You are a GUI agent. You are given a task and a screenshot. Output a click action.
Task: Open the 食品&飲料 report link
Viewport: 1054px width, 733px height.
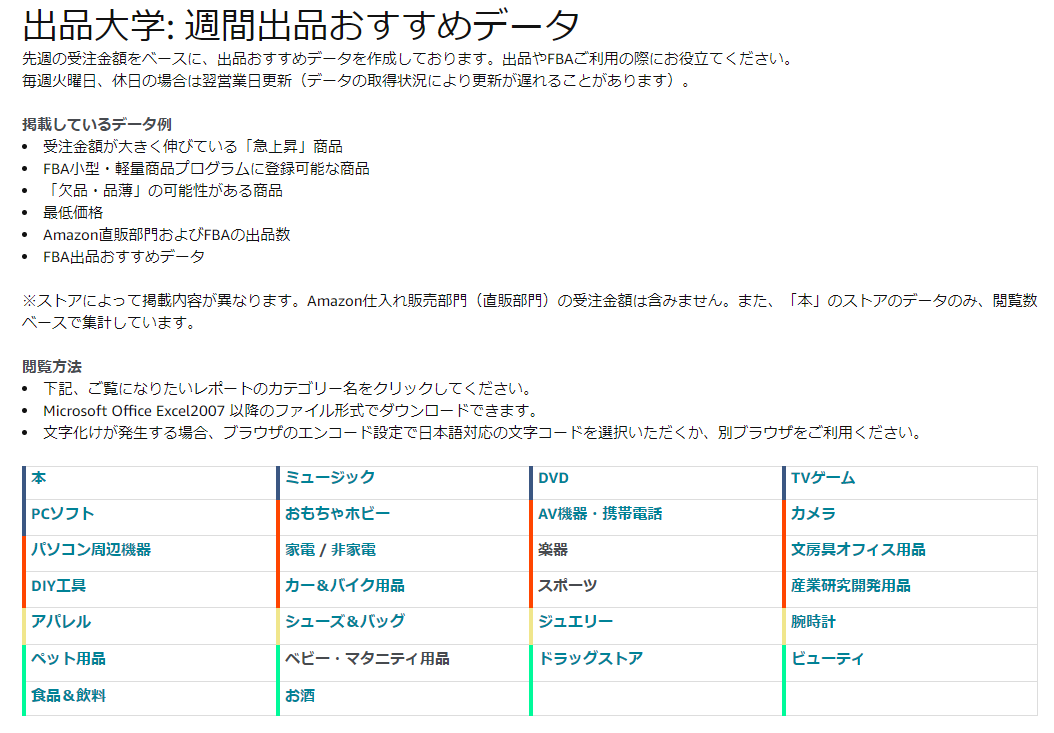click(x=68, y=696)
